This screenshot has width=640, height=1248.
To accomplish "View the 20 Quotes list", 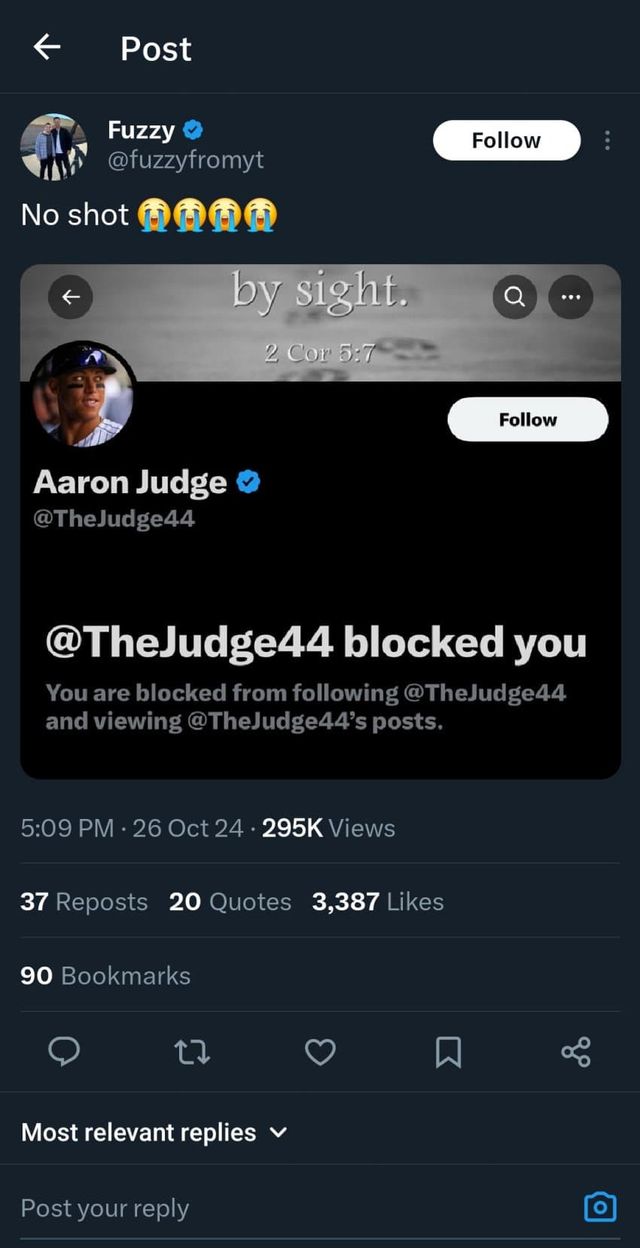I will (230, 902).
